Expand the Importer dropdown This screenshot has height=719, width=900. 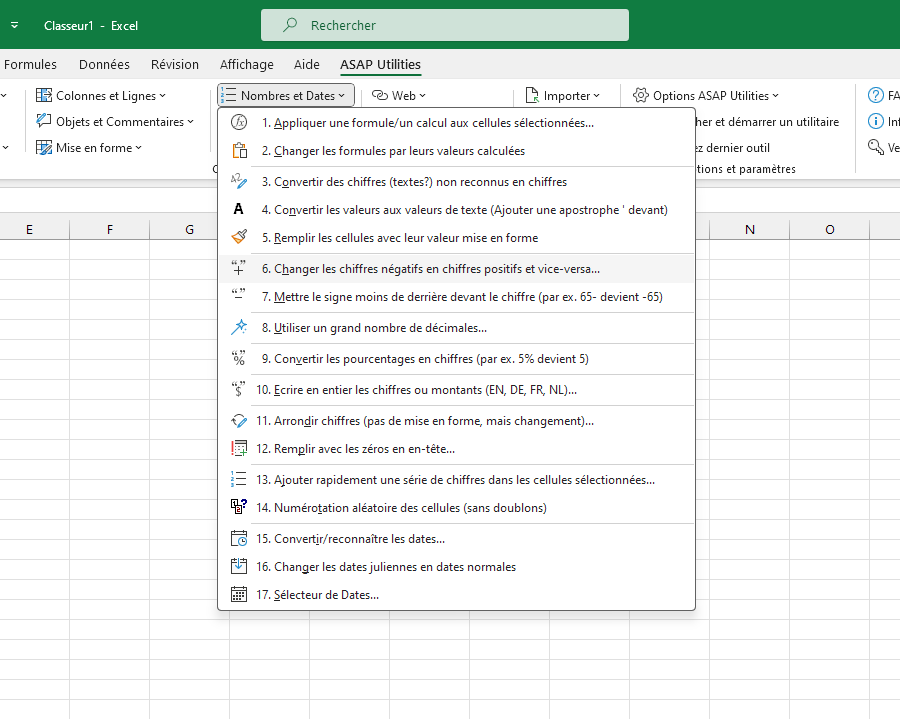point(563,96)
